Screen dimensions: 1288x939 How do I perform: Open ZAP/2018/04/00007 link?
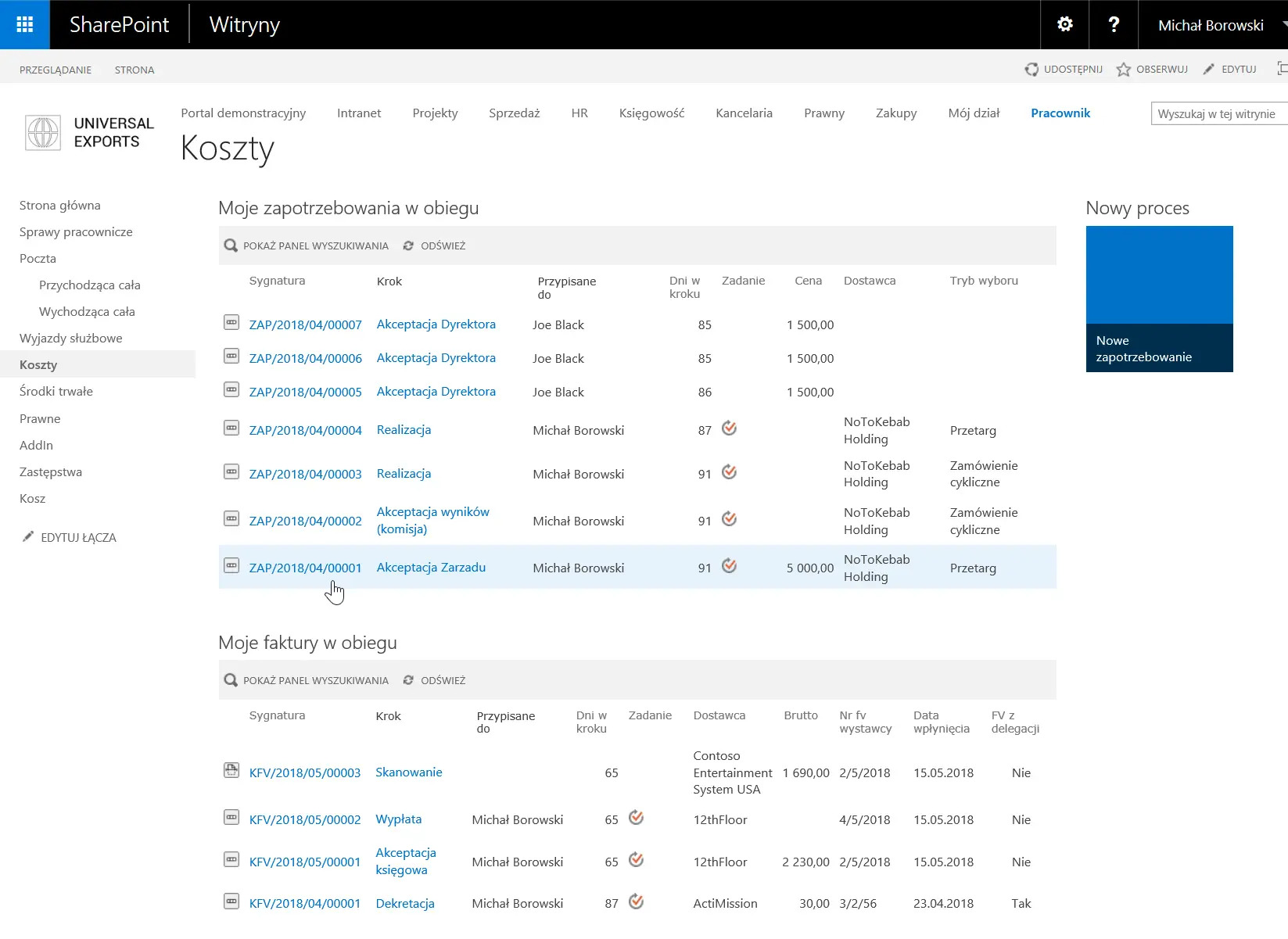305,325
